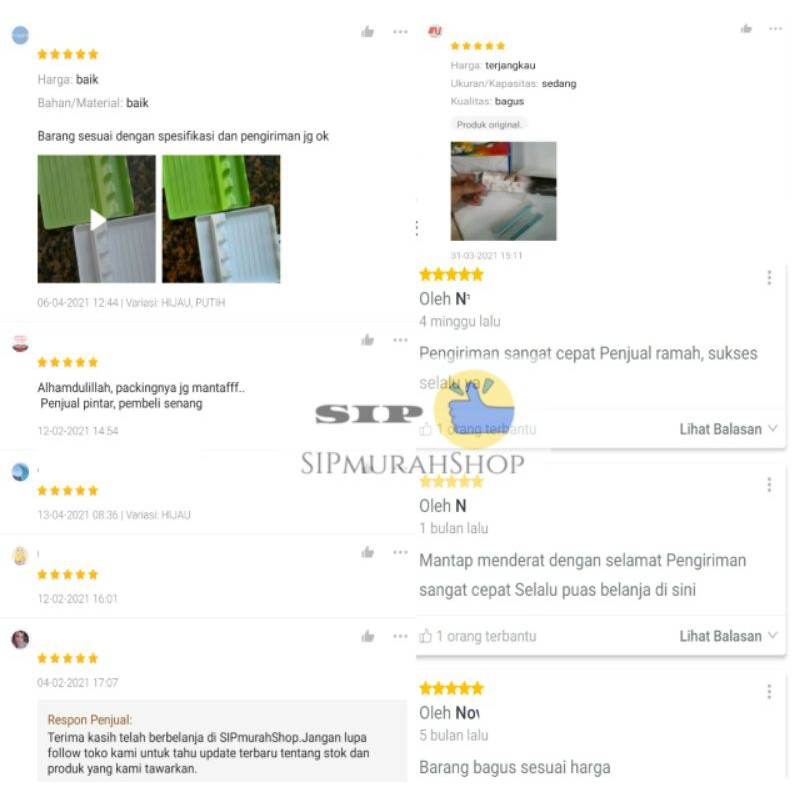Toggle like on the 04-02-2021 review
The width and height of the screenshot is (800, 800).
[367, 636]
